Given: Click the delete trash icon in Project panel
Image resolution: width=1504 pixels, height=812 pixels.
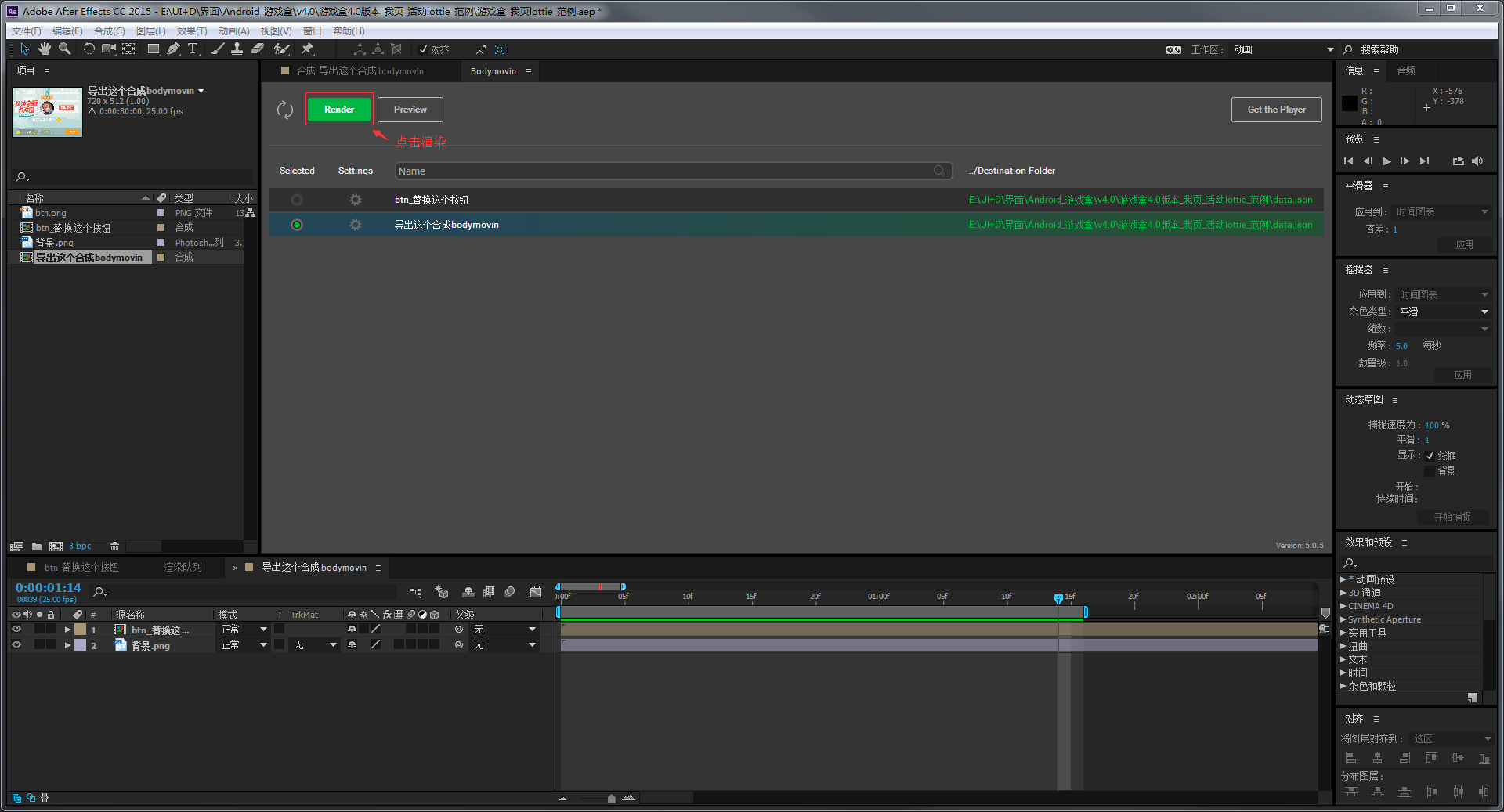Looking at the screenshot, I should 114,547.
